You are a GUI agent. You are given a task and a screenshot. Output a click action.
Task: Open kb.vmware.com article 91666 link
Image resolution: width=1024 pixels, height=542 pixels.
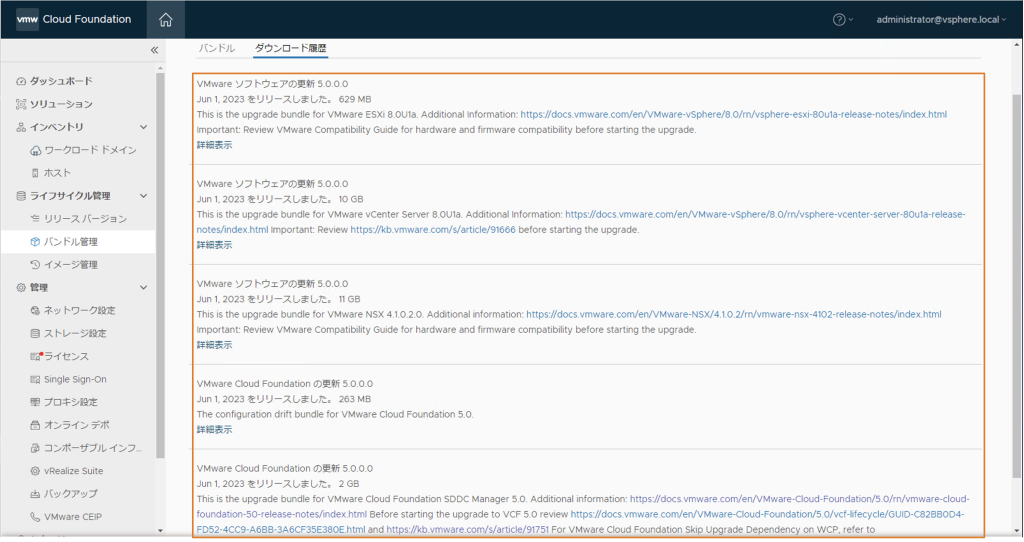click(433, 230)
